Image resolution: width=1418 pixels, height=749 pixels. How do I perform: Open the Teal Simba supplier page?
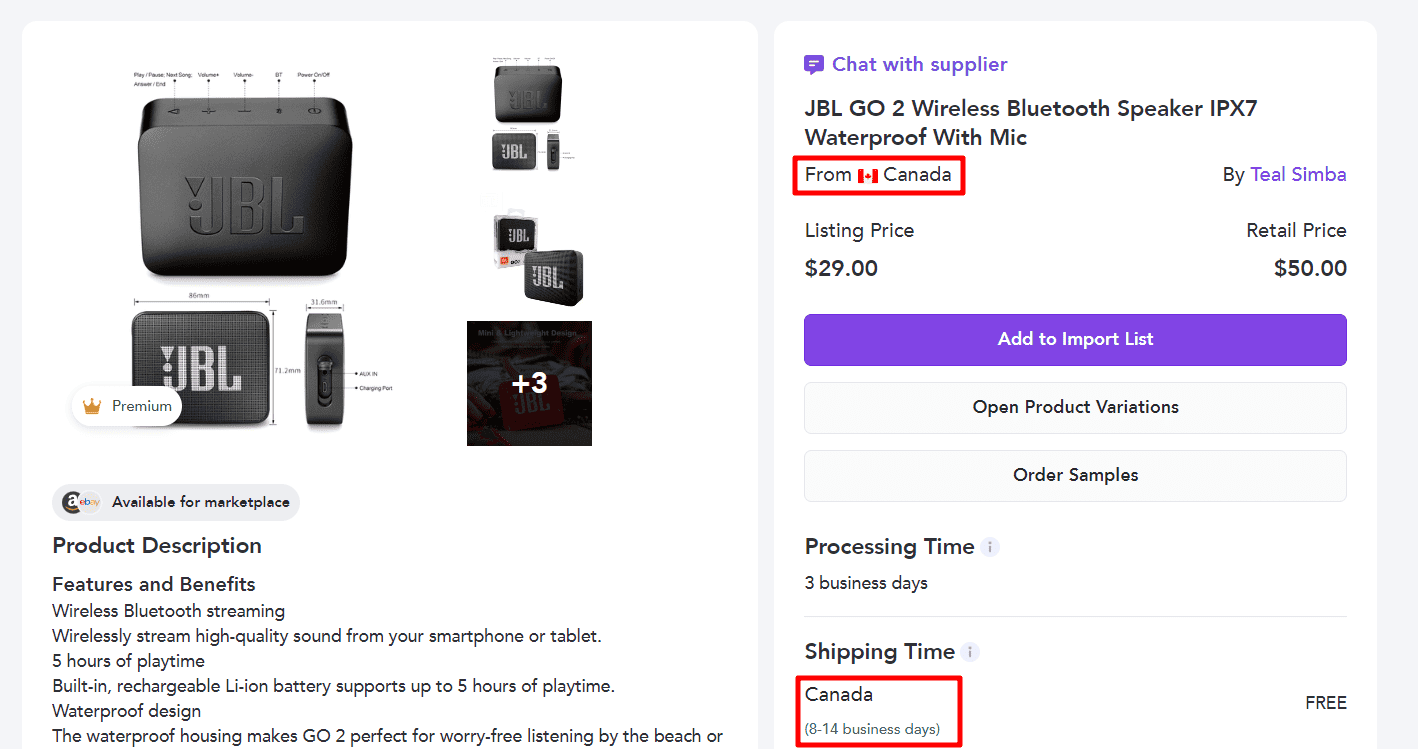(1298, 174)
